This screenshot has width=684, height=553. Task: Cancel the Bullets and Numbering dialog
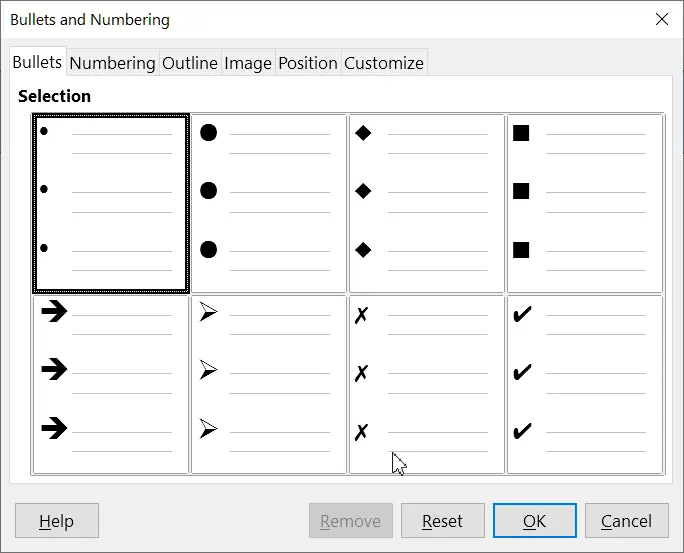click(626, 521)
